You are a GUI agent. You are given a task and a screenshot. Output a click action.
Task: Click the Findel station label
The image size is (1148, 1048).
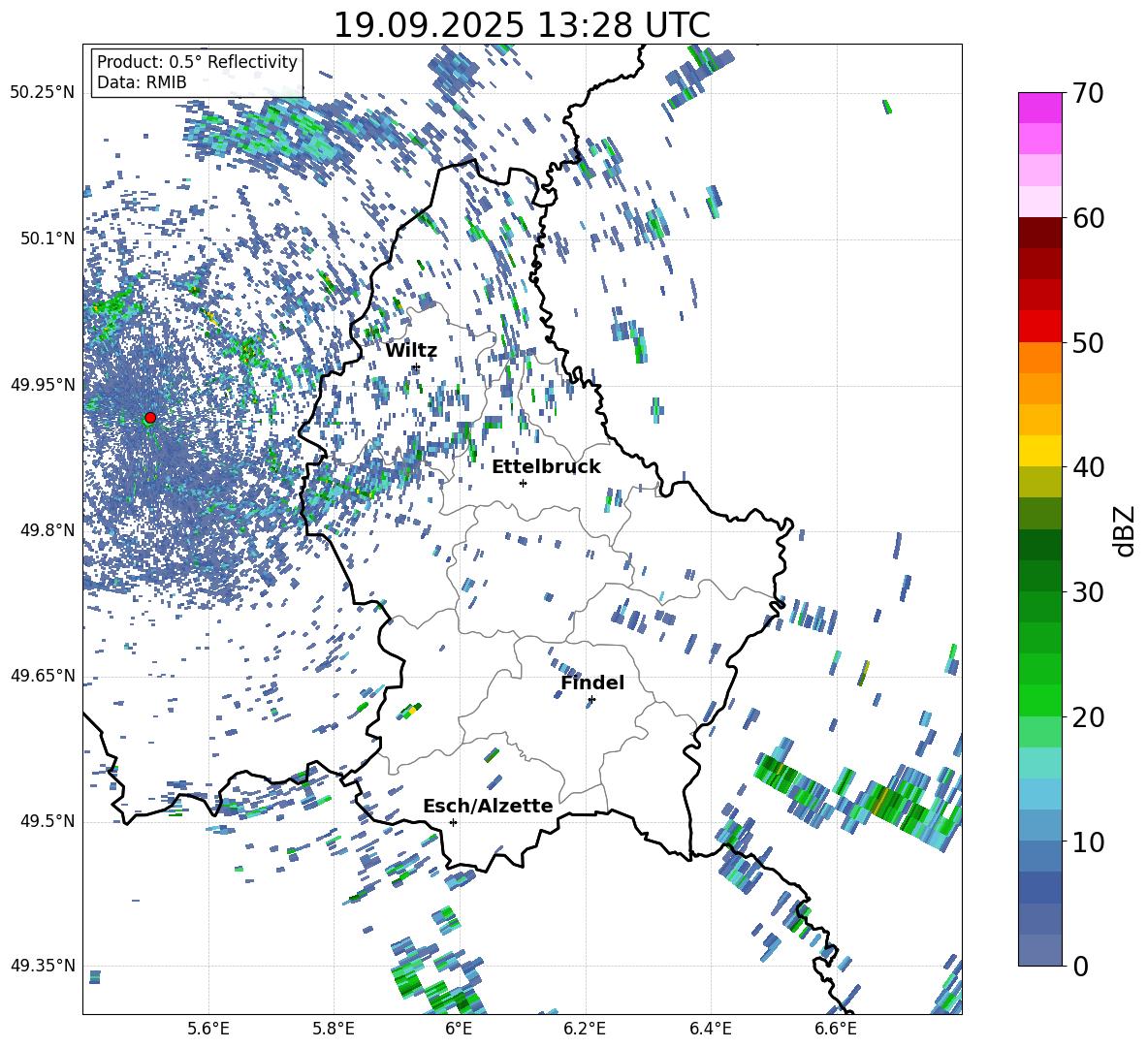click(x=592, y=683)
